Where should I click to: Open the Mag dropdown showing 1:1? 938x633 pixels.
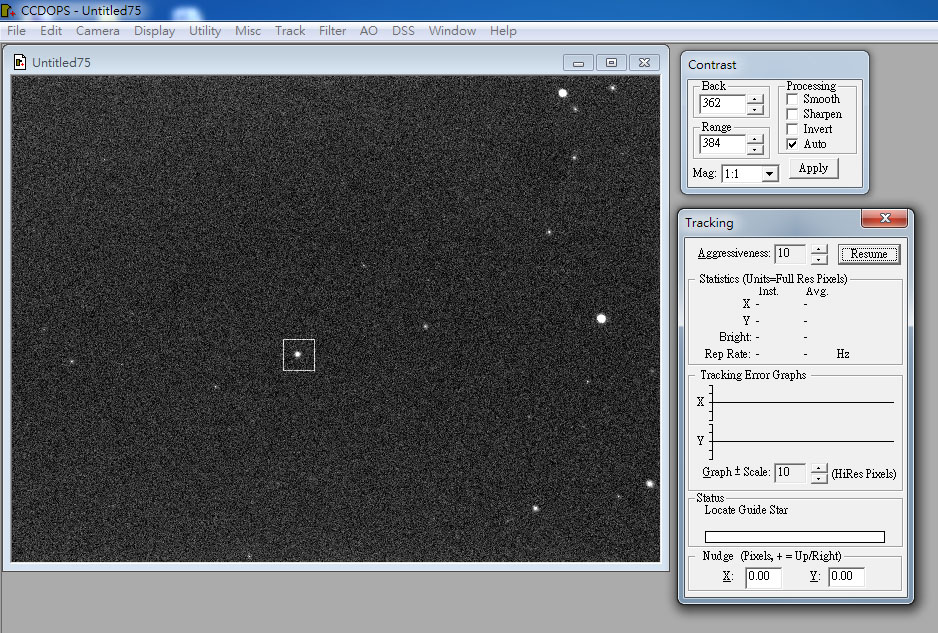pyautogui.click(x=768, y=174)
